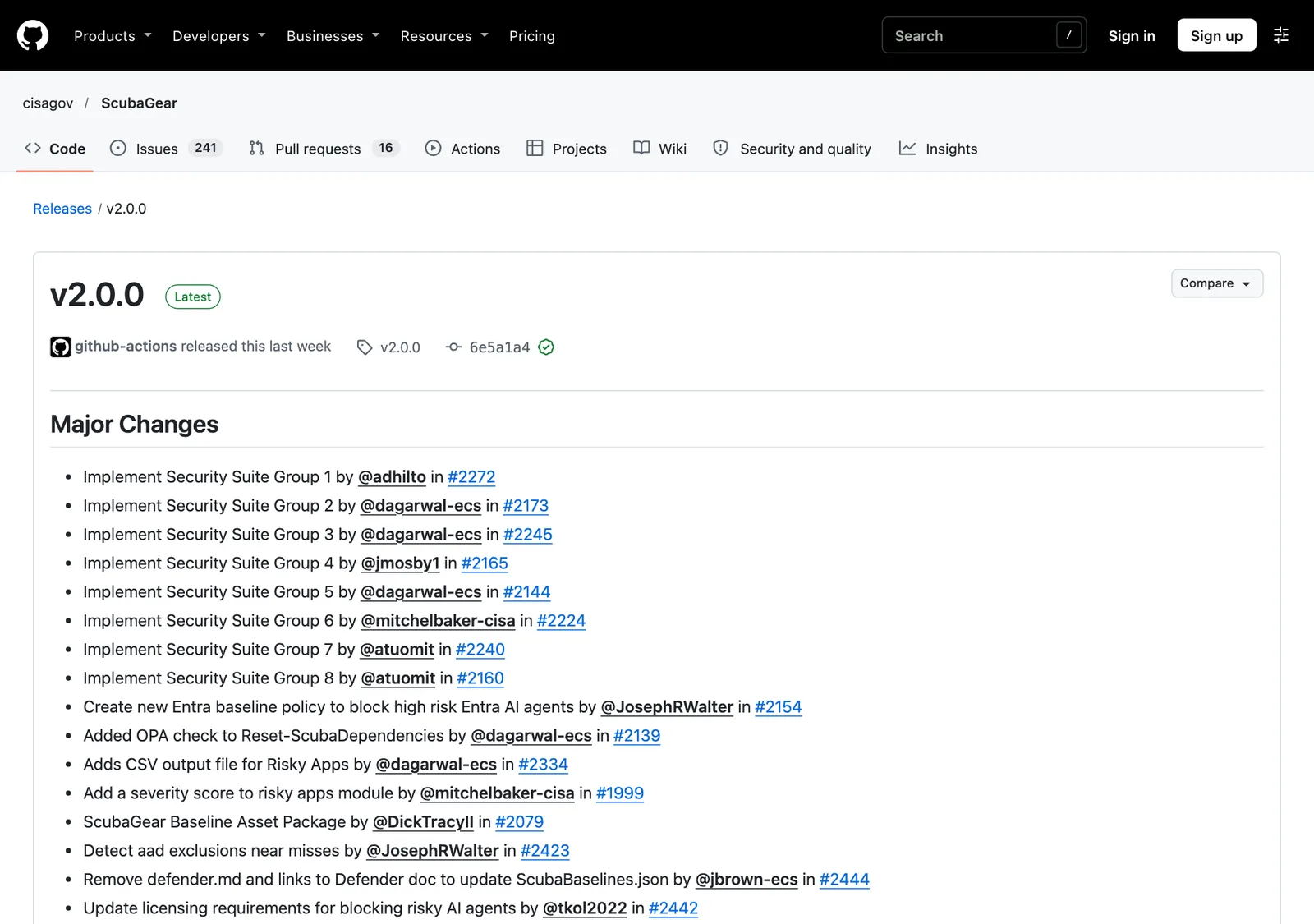Click the commit icon beside 6e5a1a4

point(453,347)
